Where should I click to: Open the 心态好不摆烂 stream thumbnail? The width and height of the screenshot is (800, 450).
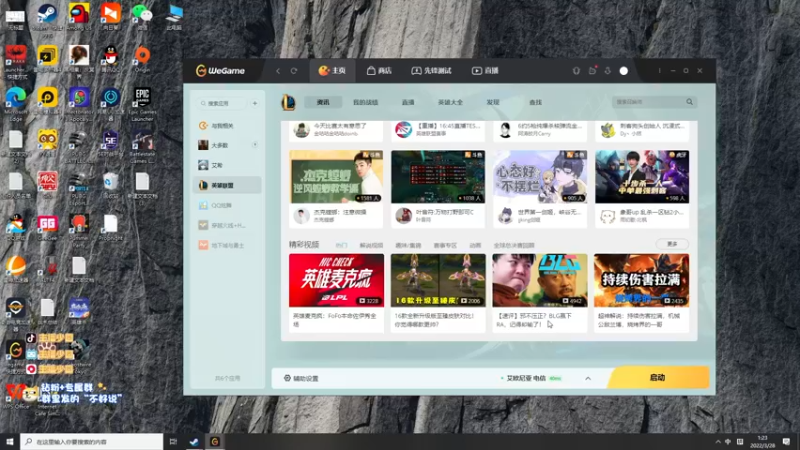tap(540, 177)
